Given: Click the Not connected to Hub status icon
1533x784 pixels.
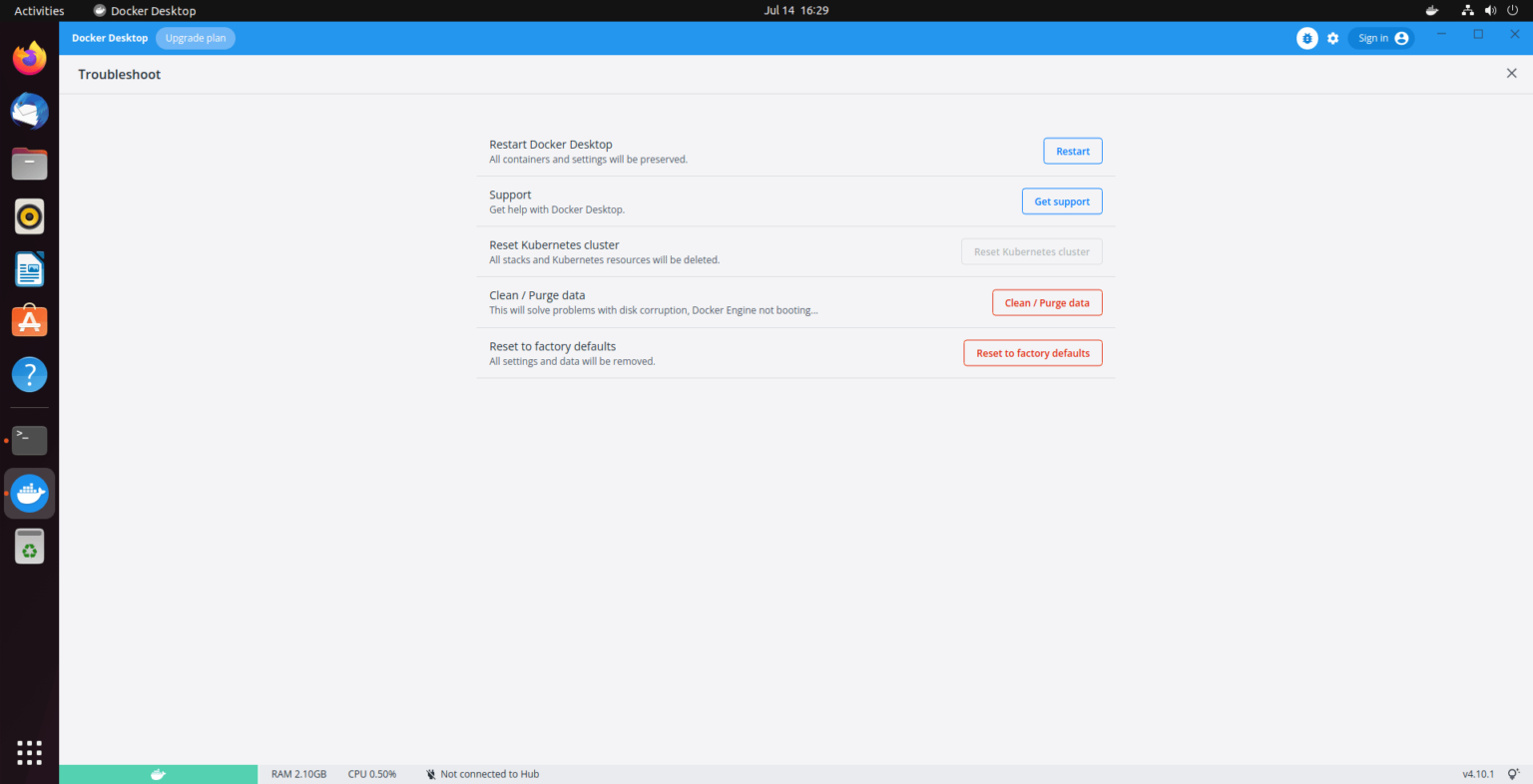Looking at the screenshot, I should (x=430, y=773).
